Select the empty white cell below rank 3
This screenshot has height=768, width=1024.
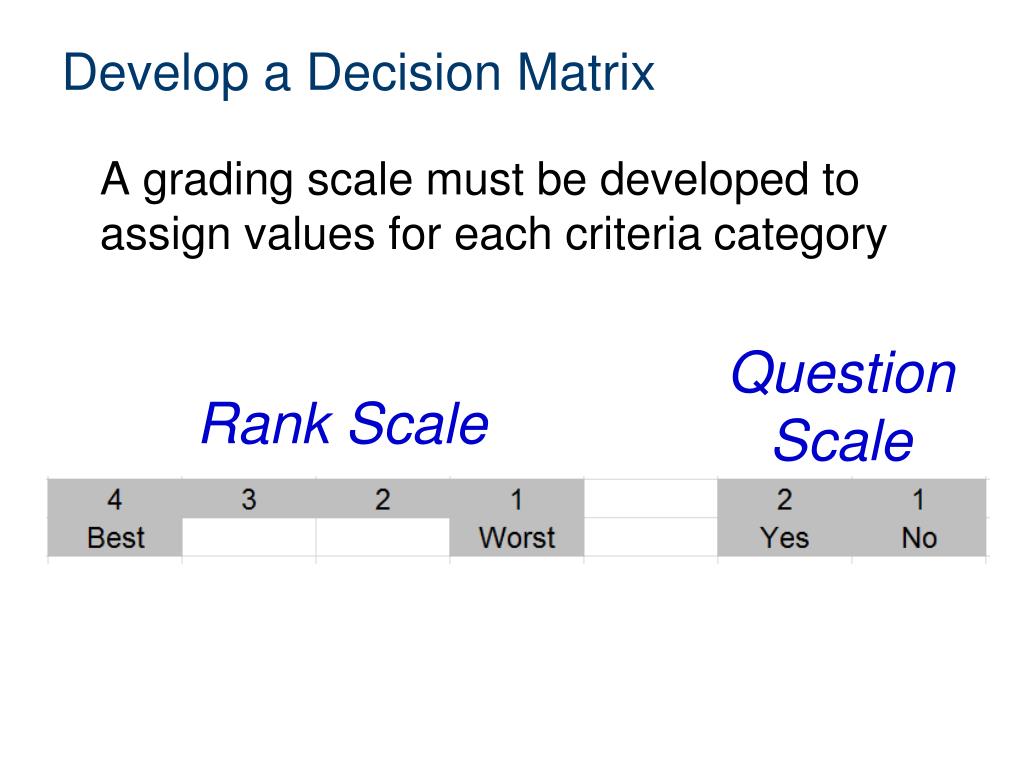pos(249,537)
